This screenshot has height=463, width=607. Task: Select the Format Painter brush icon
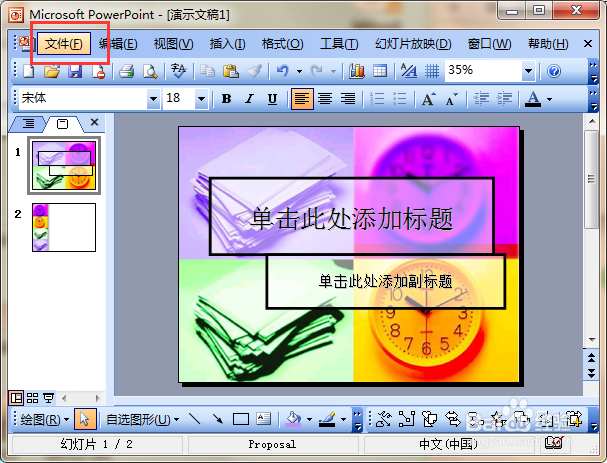(x=254, y=71)
